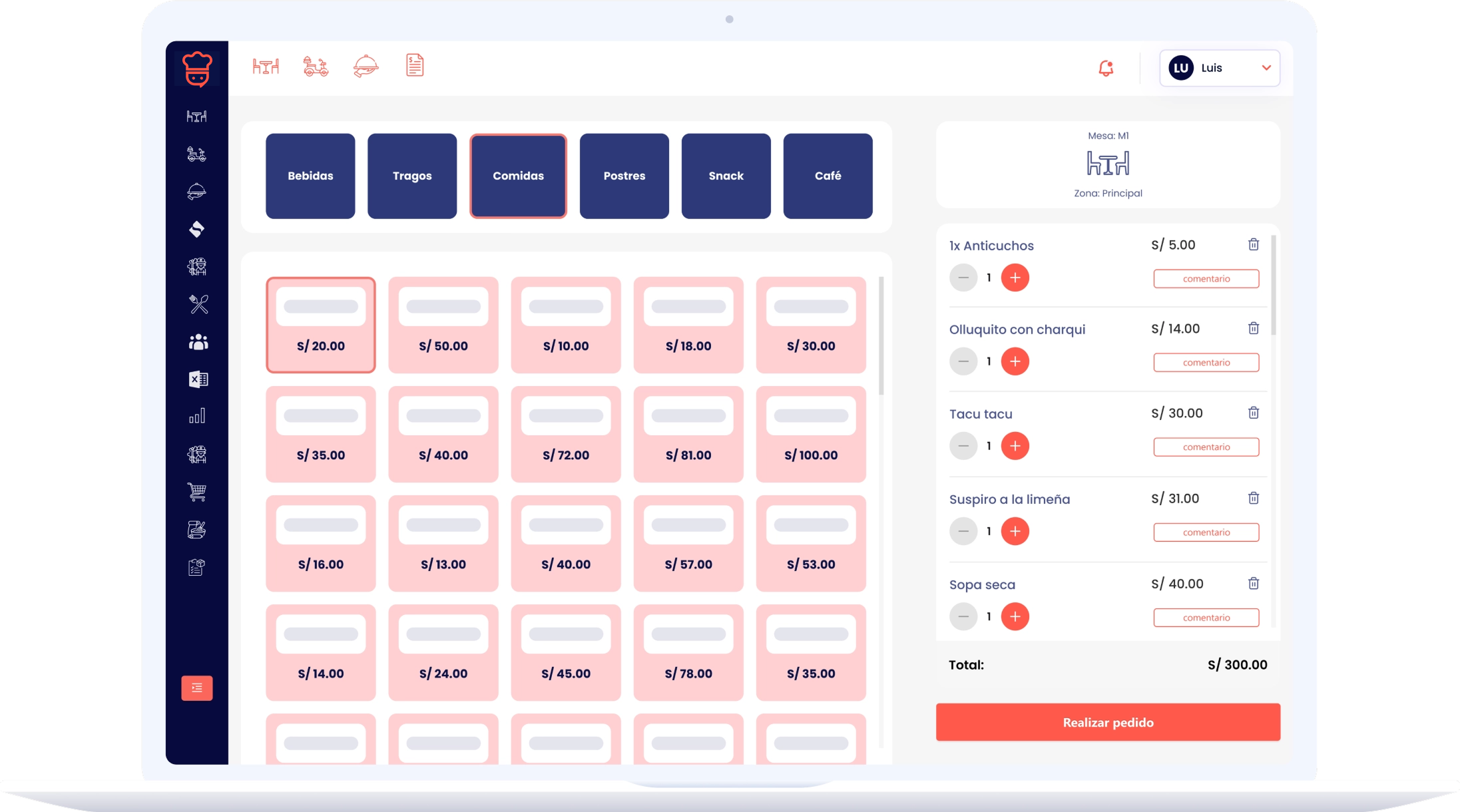The height and width of the screenshot is (812, 1460).
Task: Click the bar chart reports icon in sidebar
Action: tap(197, 417)
